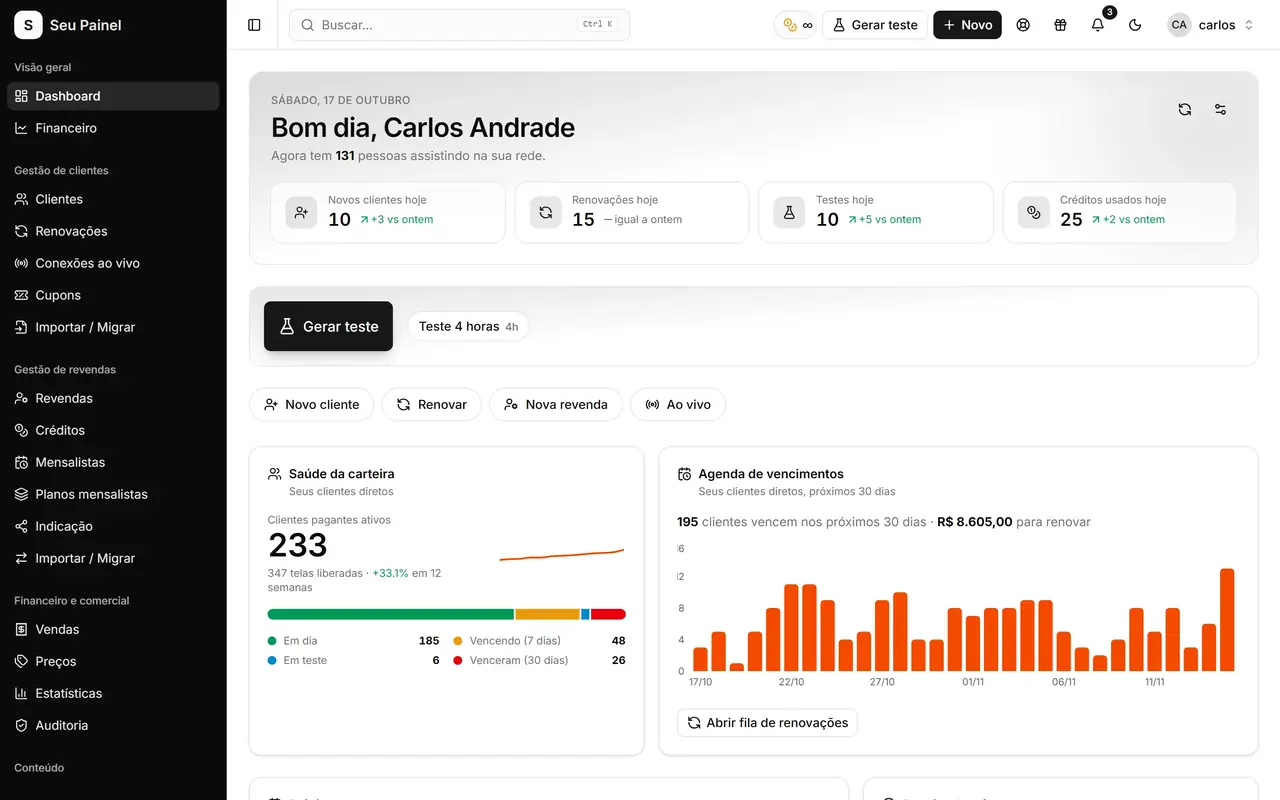Open Mensalistas in sidebar
Screen dimensions: 1280x800
pyautogui.click(x=113, y=462)
